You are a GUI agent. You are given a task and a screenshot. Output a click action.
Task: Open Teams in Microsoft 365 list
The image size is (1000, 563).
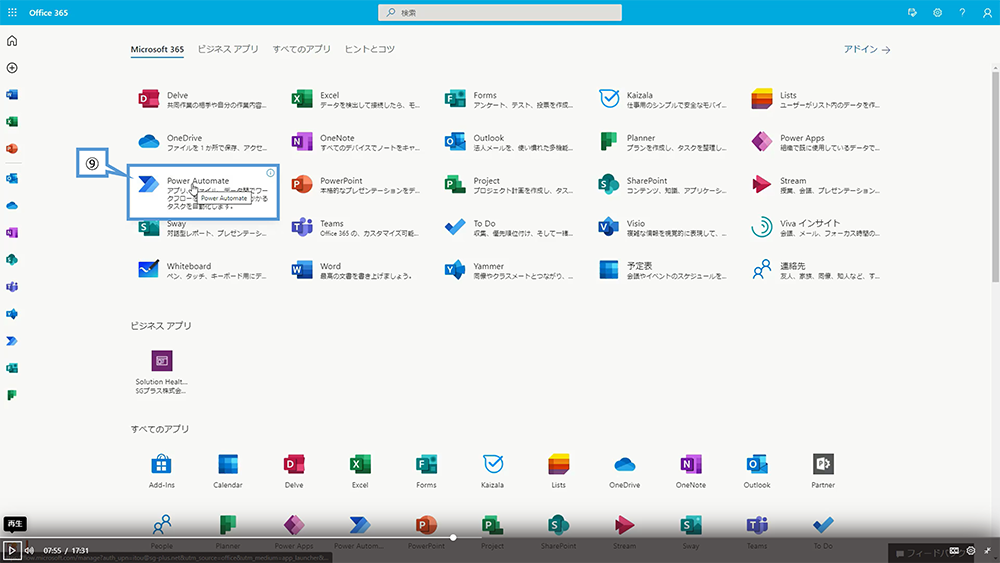click(x=356, y=228)
